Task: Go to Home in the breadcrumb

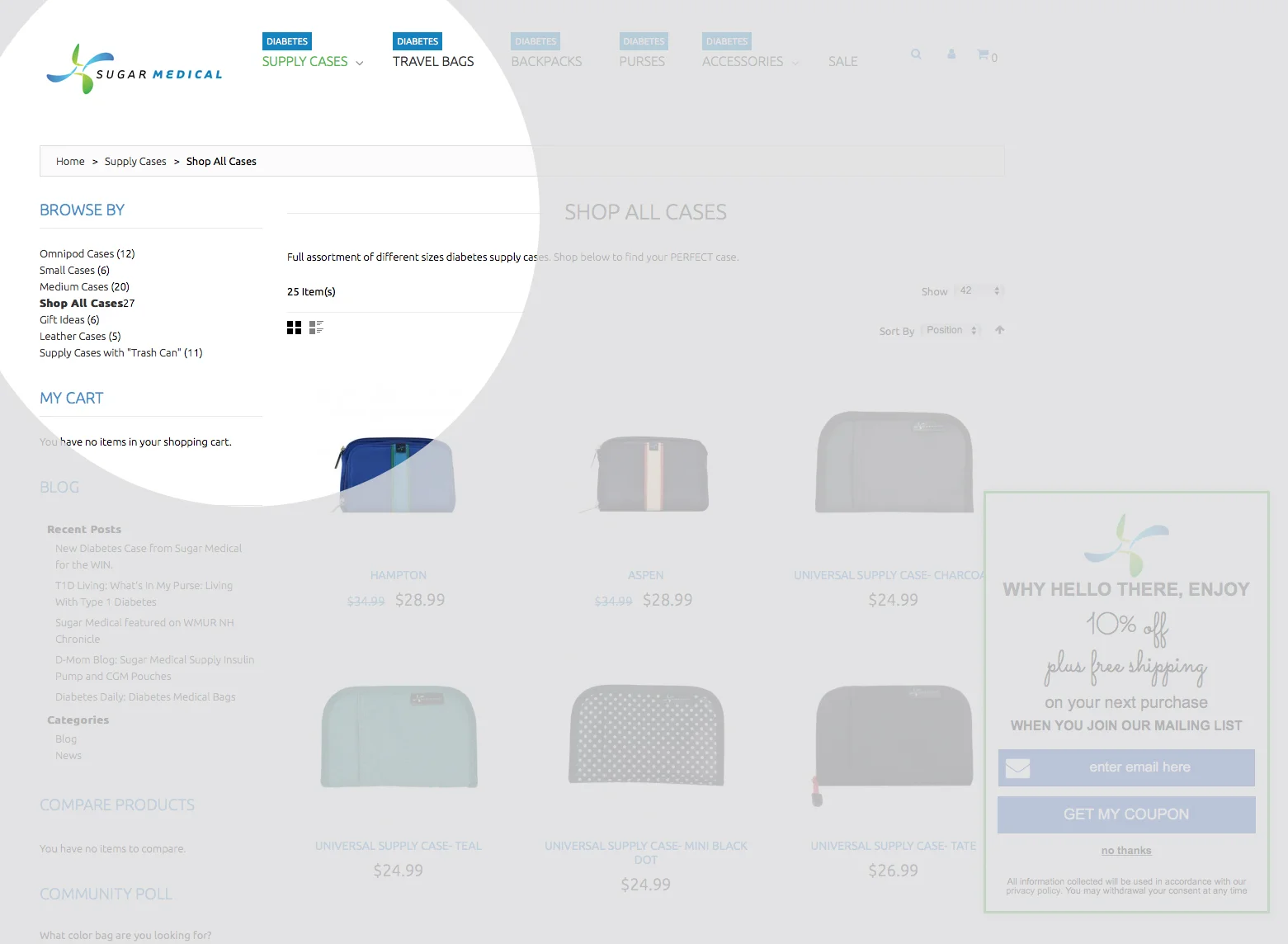Action: point(70,162)
